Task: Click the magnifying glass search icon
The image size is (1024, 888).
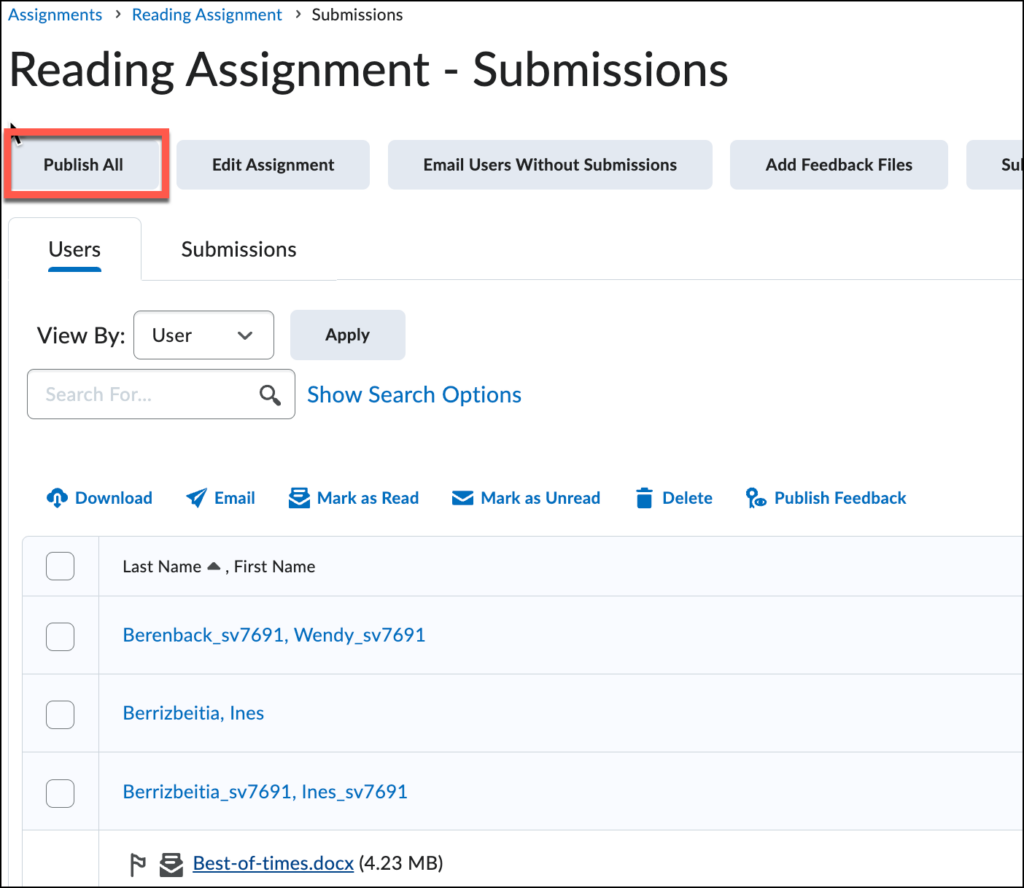Action: (x=269, y=394)
